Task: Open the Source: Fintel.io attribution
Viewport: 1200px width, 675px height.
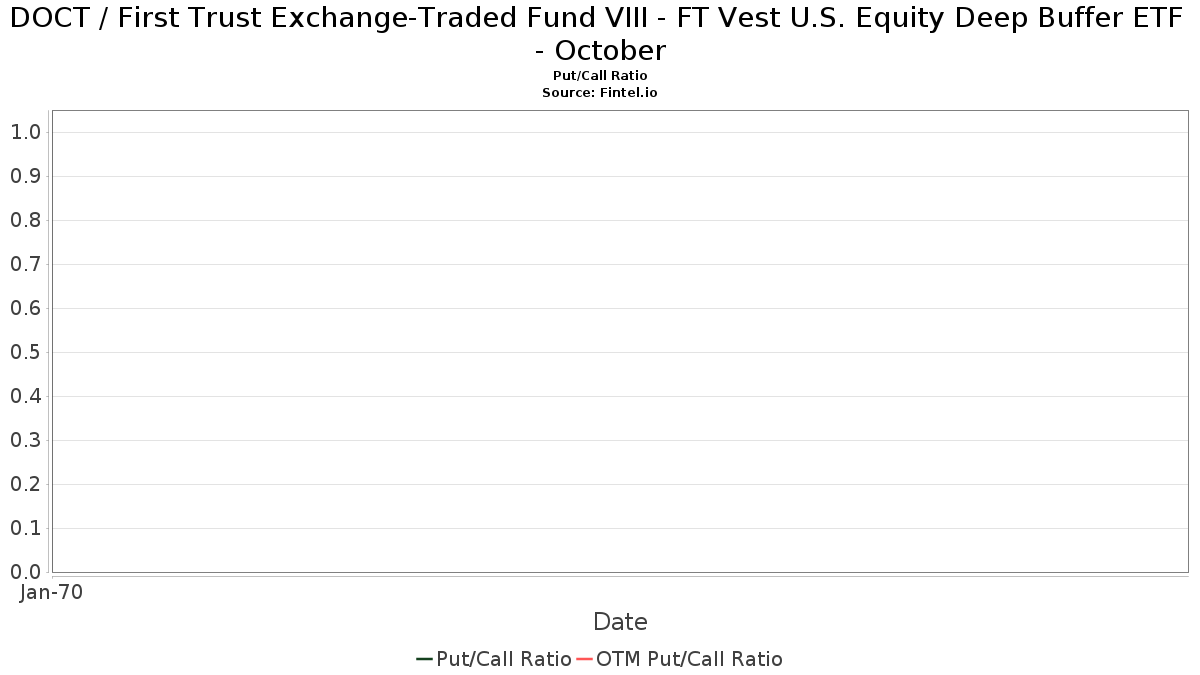Action: point(600,92)
